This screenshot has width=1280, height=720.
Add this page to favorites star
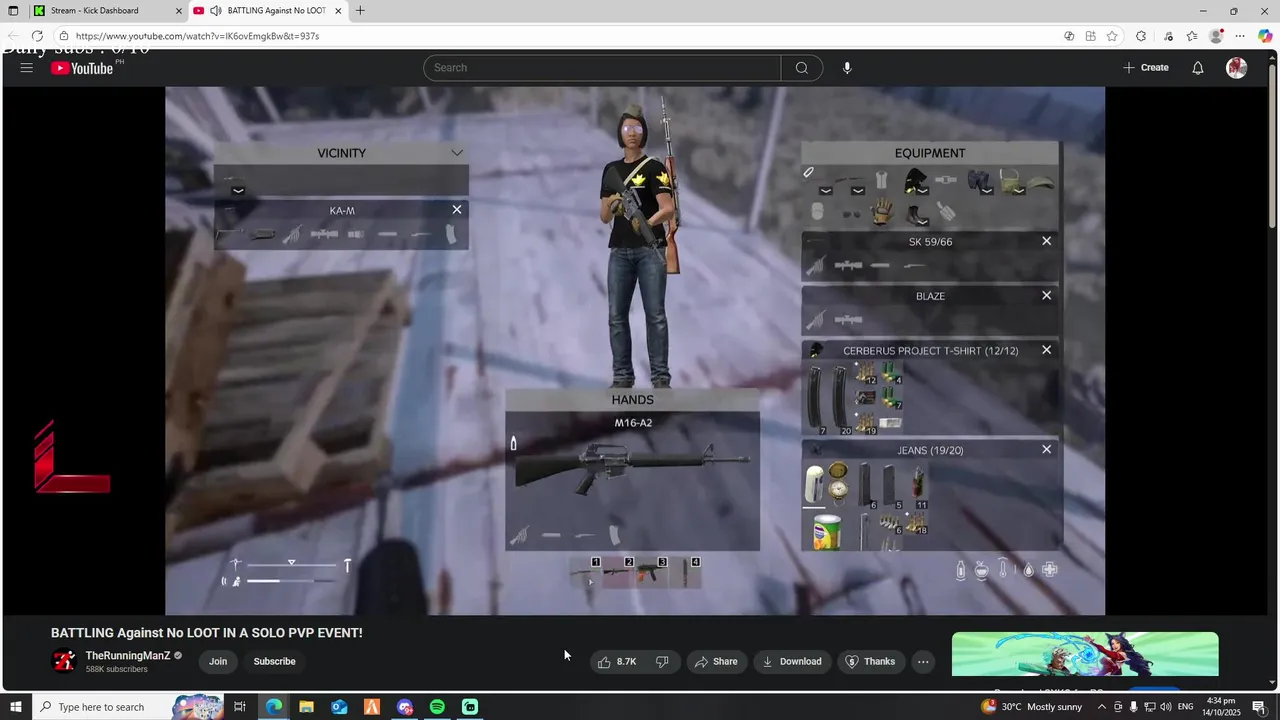(x=1112, y=36)
